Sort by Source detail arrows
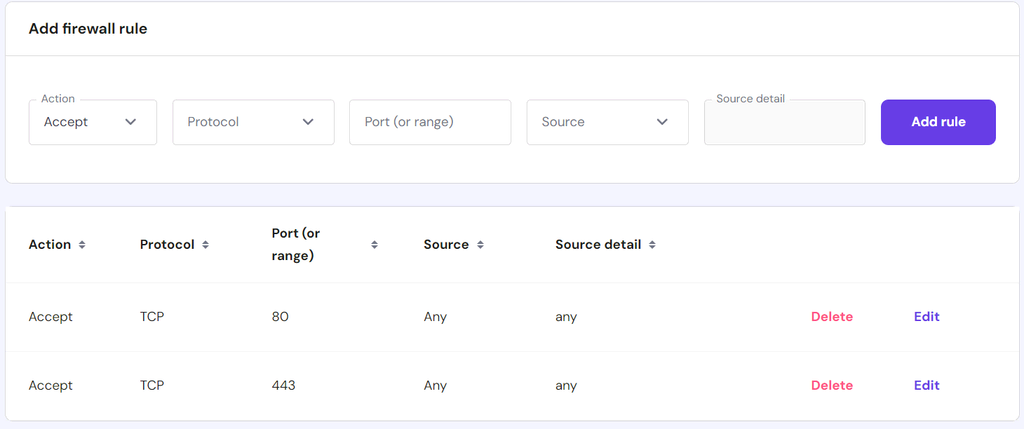Screen dimensions: 1024x429 [652, 245]
